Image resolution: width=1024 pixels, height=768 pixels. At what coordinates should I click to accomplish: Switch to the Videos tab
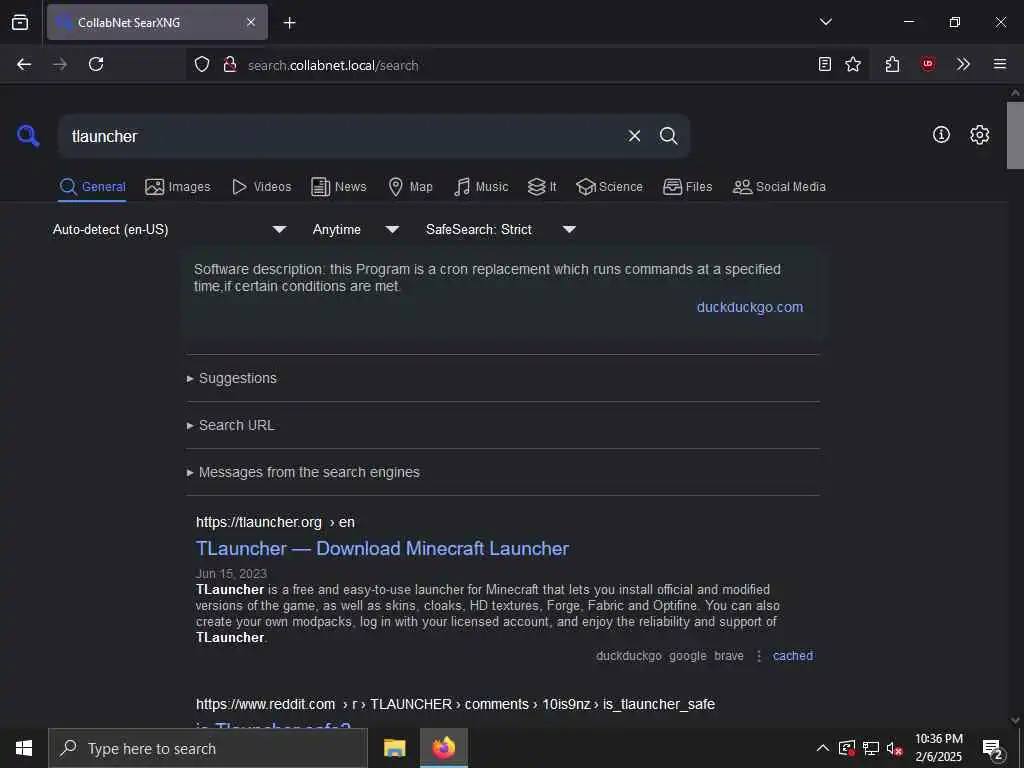click(x=261, y=187)
